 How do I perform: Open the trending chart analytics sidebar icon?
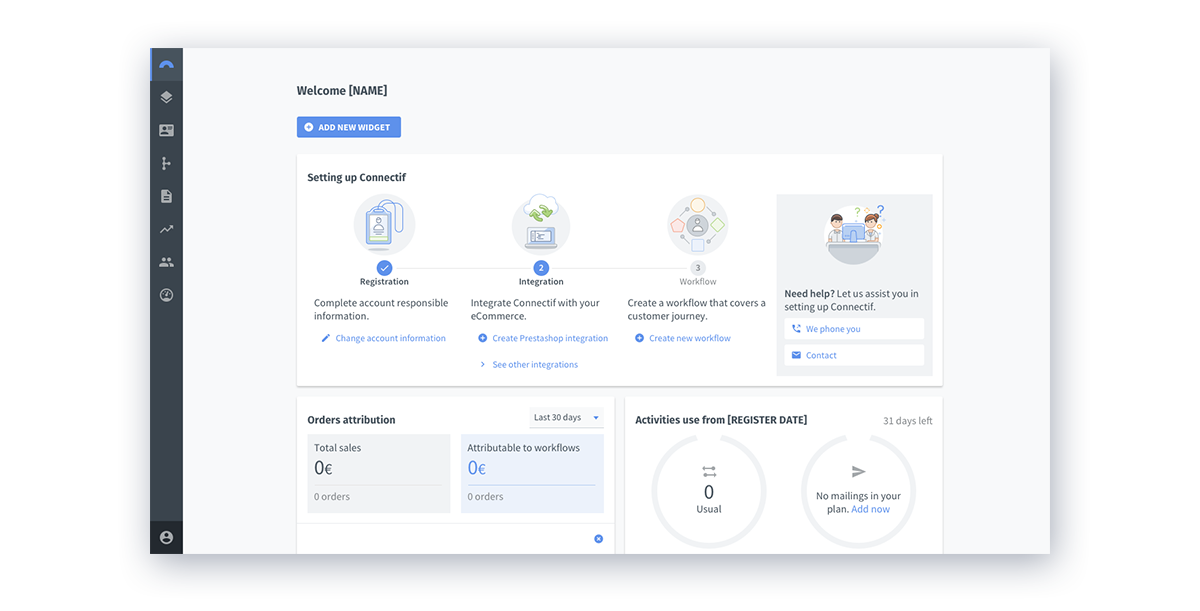click(166, 229)
